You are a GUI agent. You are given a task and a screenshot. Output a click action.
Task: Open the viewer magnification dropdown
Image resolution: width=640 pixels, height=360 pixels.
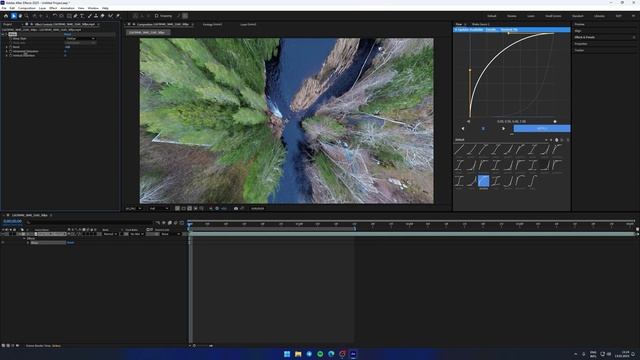[134, 209]
